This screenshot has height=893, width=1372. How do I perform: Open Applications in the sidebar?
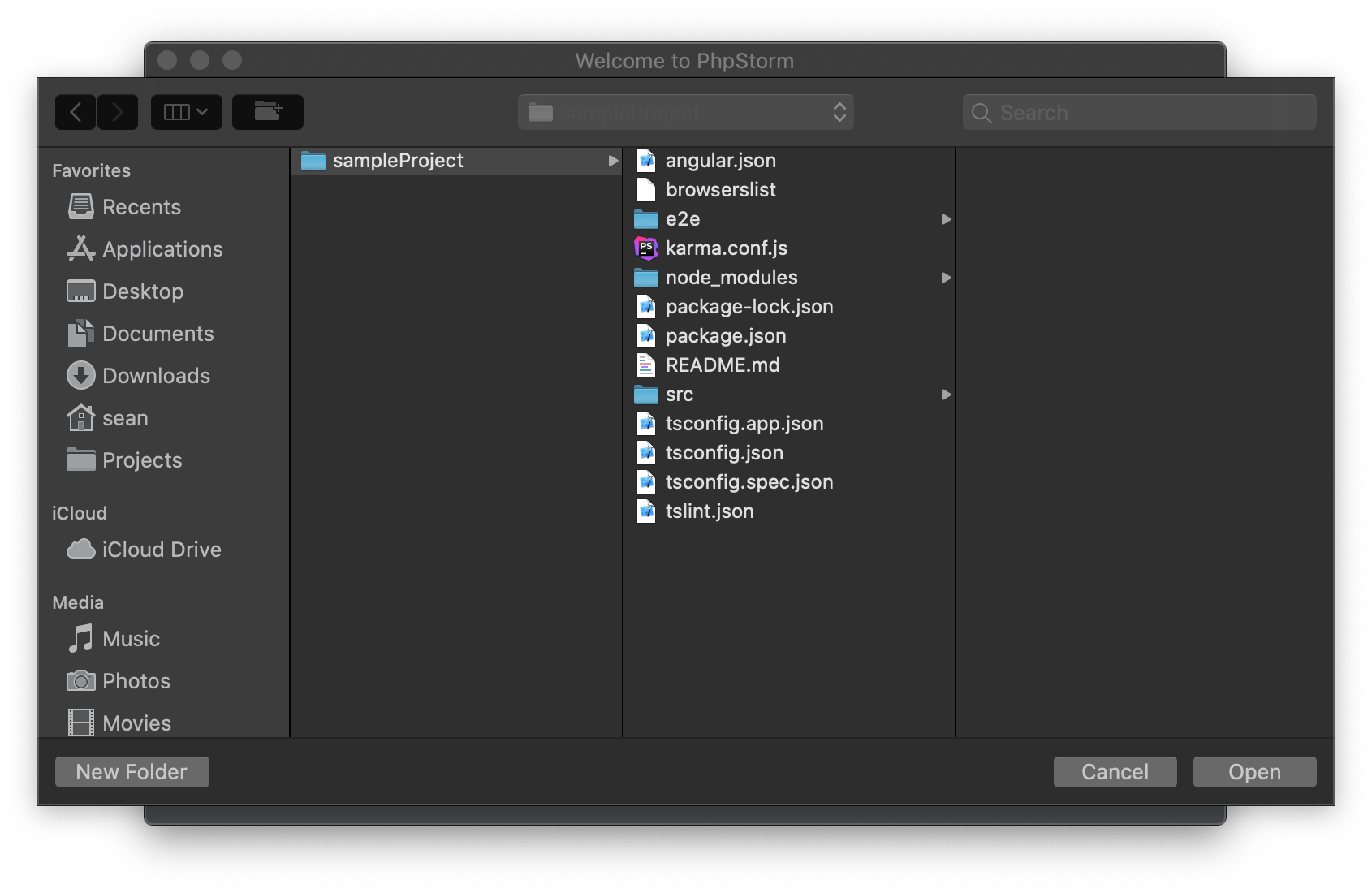[x=145, y=249]
